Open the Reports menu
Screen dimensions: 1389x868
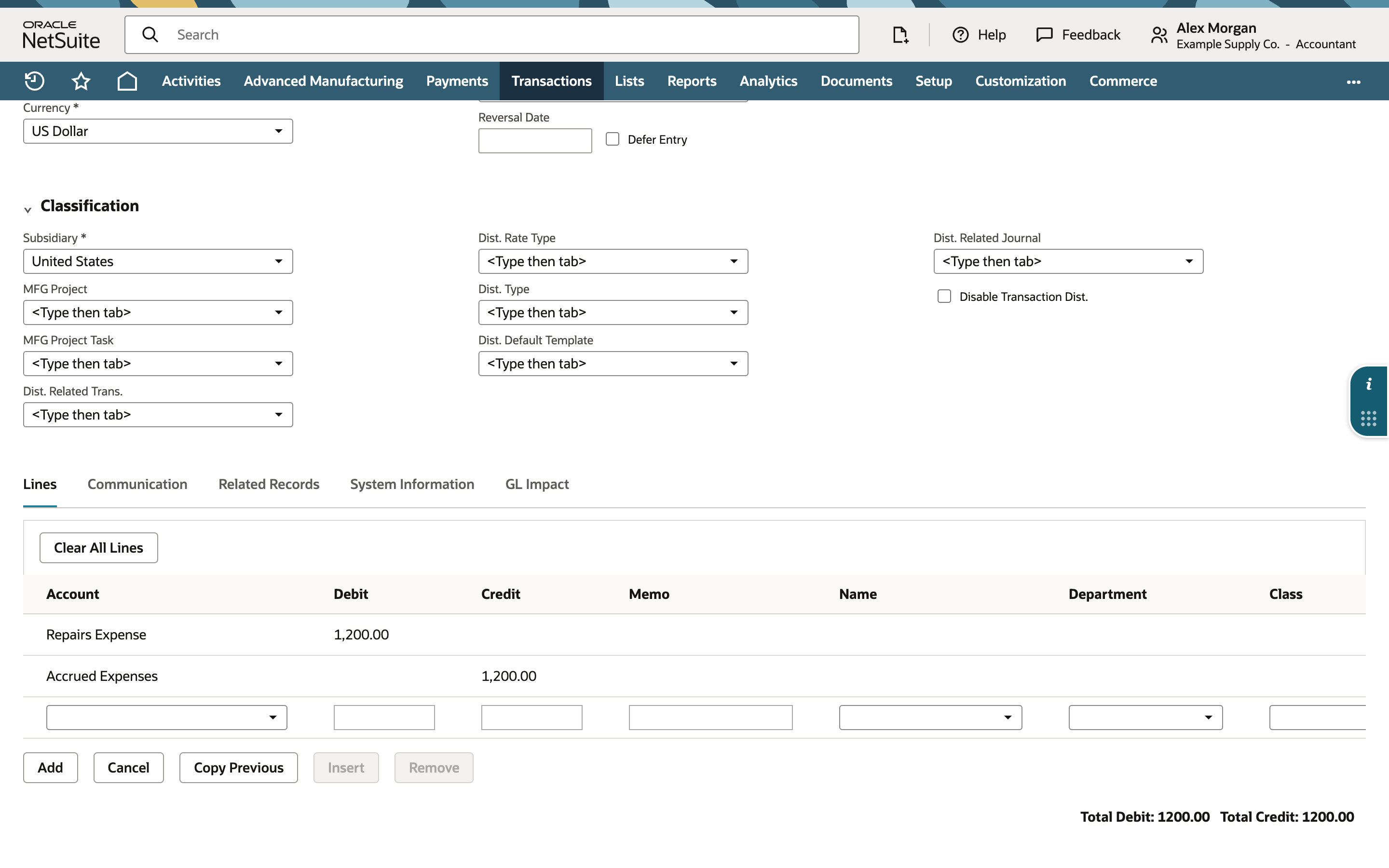point(692,81)
